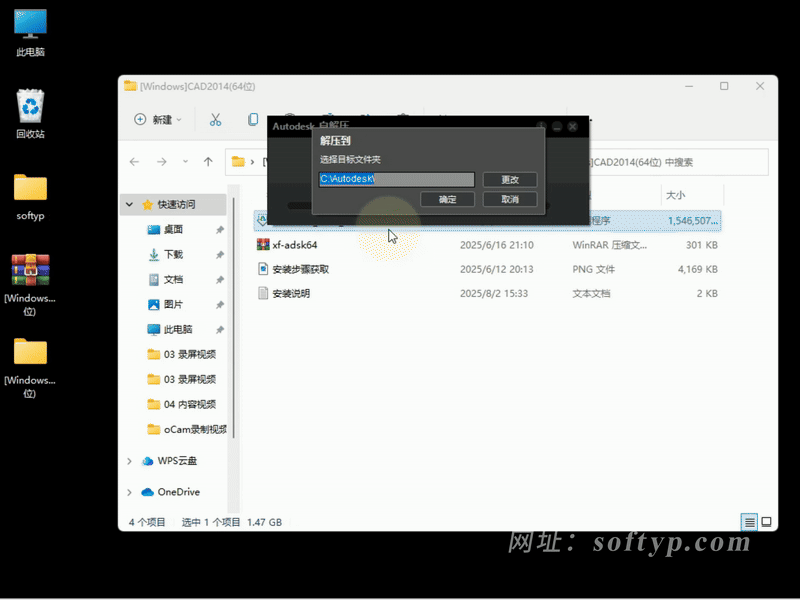Screen dimensions: 800x600
Task: Unpin 图片 pin icon
Action: point(220,305)
